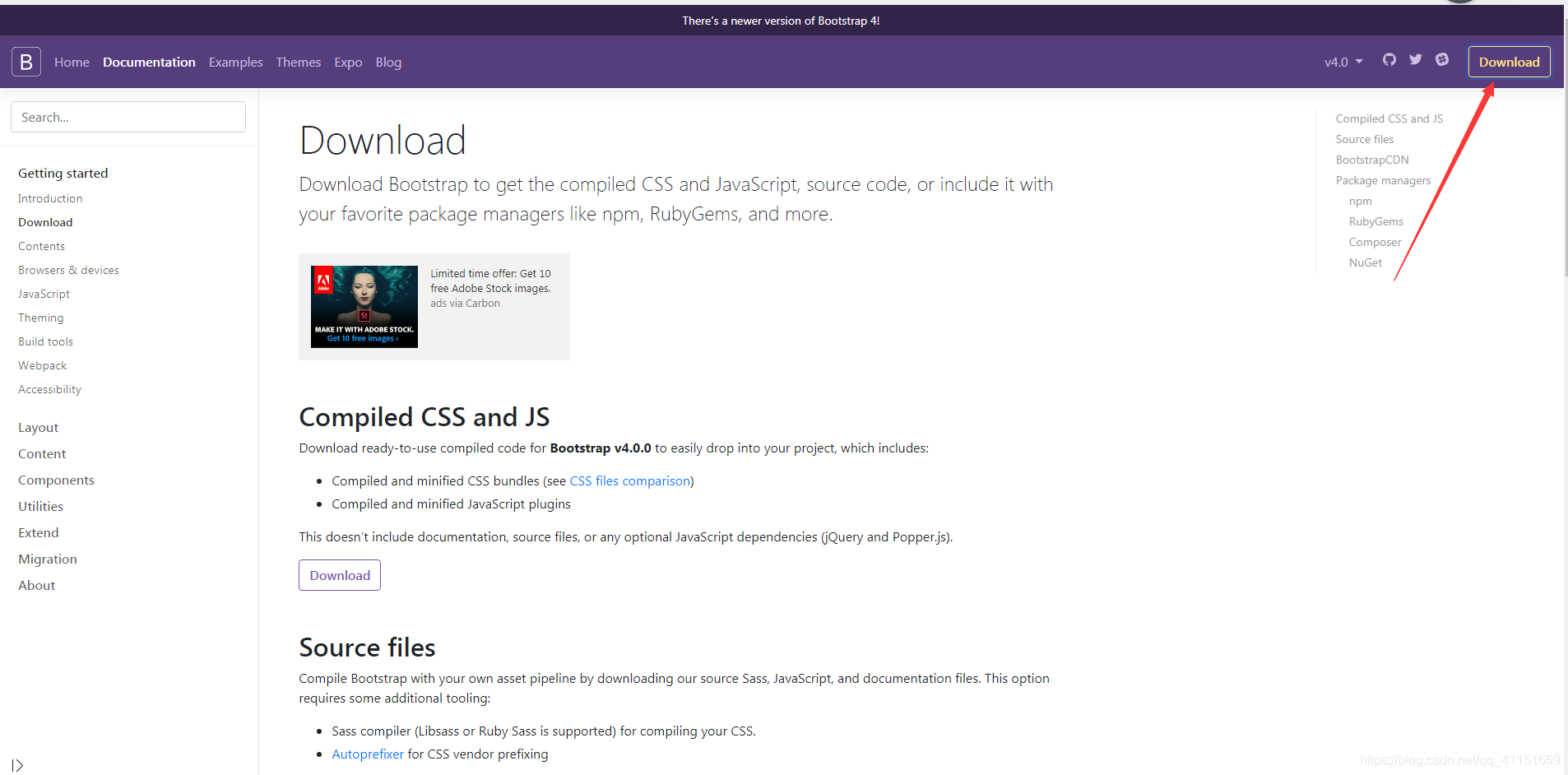The height and width of the screenshot is (775, 1568).
Task: Expand the Content sidebar section
Action: click(42, 453)
